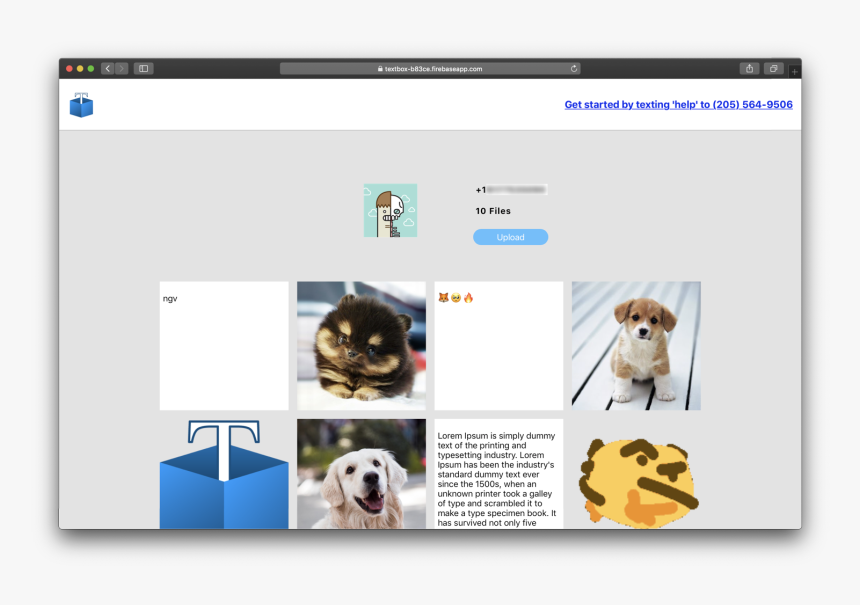Screen dimensions: 860x605
Task: Open the Safari share button
Action: tap(749, 69)
